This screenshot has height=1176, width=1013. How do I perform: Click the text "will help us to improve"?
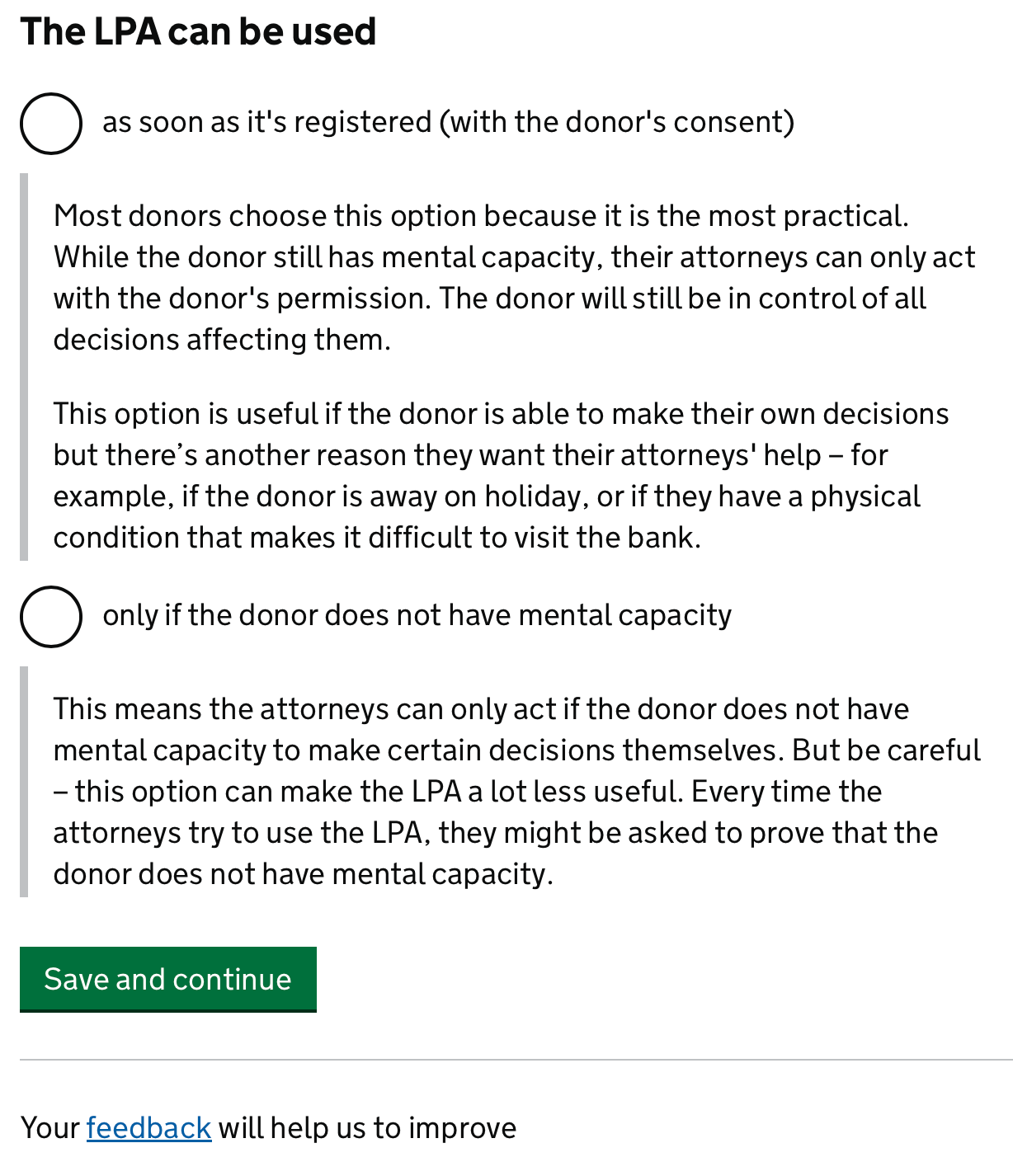pyautogui.click(x=368, y=1128)
